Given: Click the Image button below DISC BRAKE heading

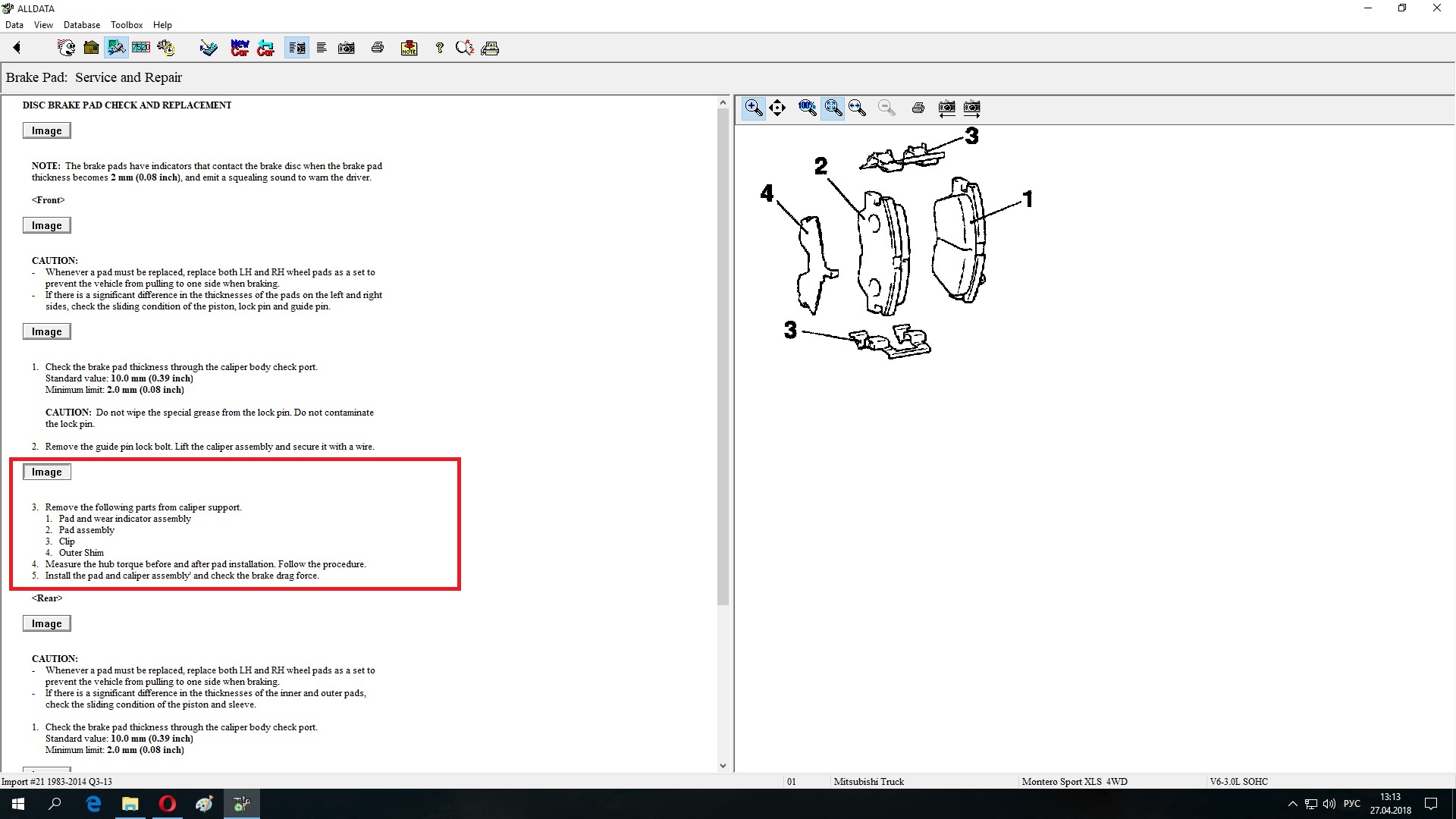Looking at the screenshot, I should pos(46,130).
